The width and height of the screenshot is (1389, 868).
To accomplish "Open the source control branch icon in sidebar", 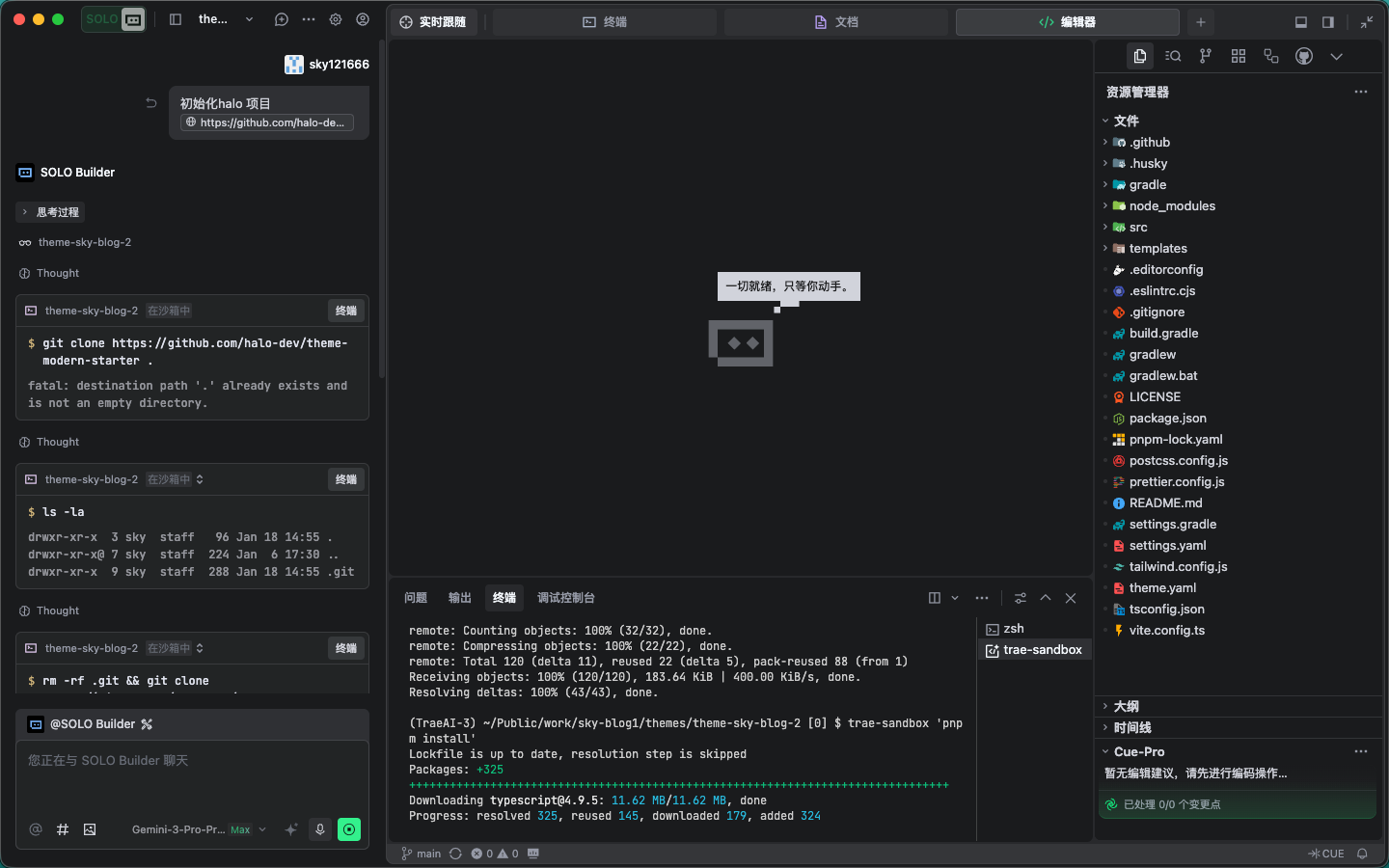I will [1205, 56].
